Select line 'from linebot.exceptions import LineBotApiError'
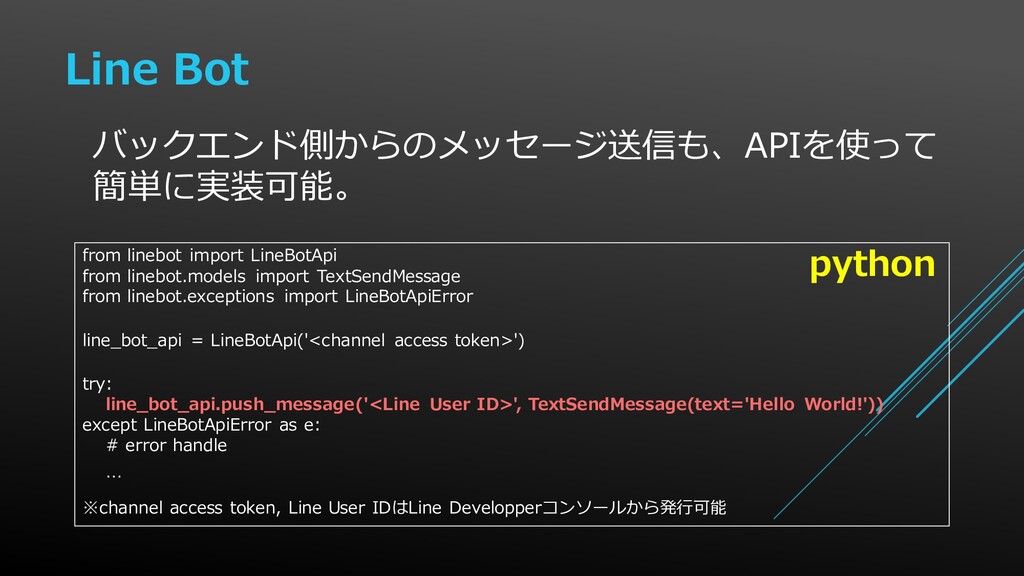Screen dimensions: 1024x576 [278, 296]
